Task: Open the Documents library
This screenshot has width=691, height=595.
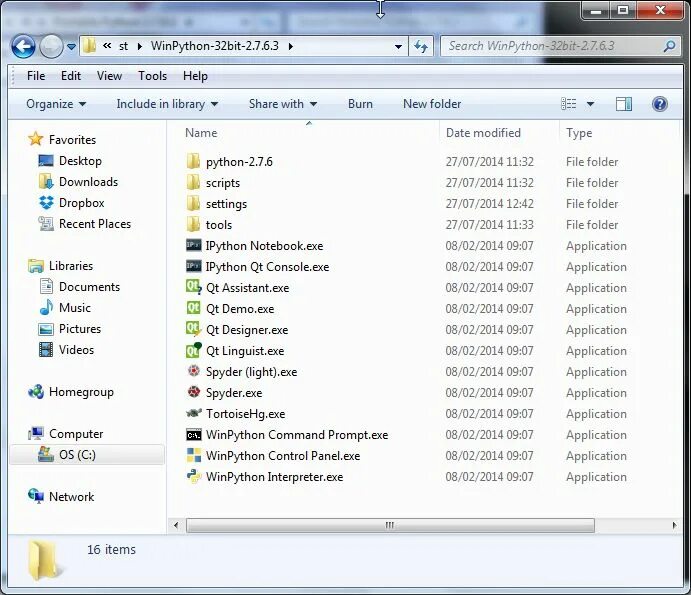Action: (x=89, y=287)
